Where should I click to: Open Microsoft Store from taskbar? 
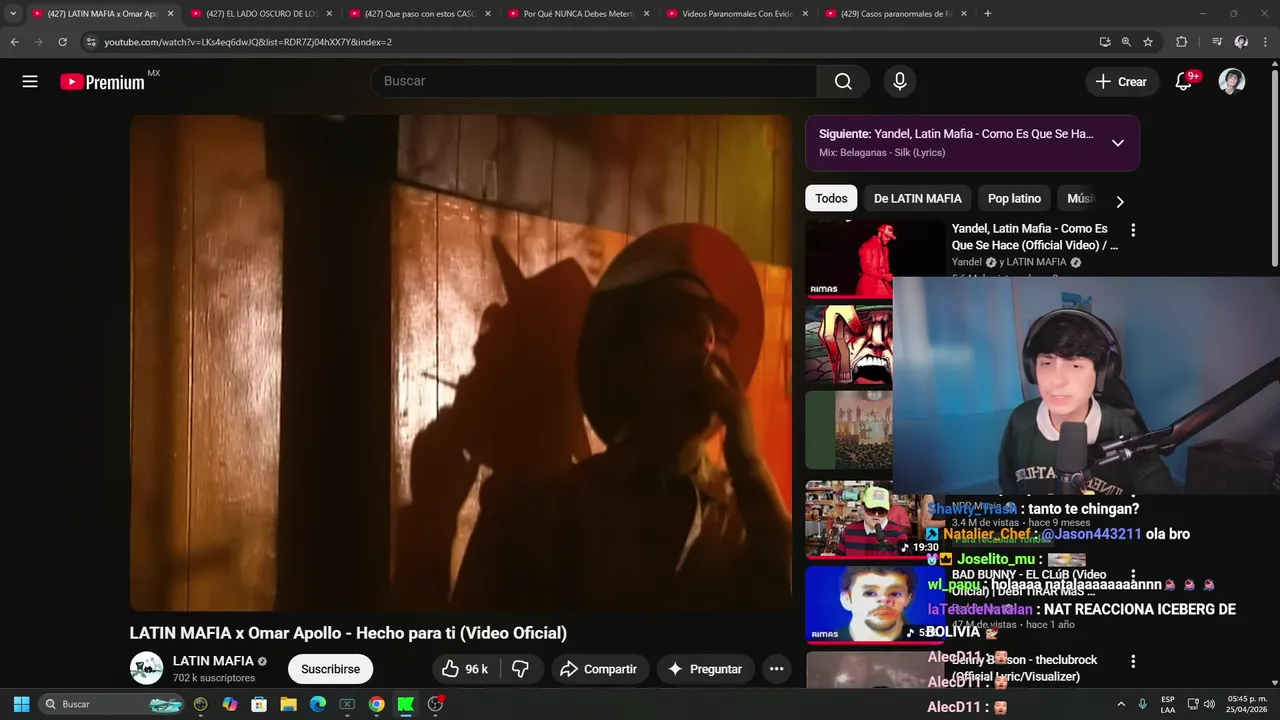point(259,704)
